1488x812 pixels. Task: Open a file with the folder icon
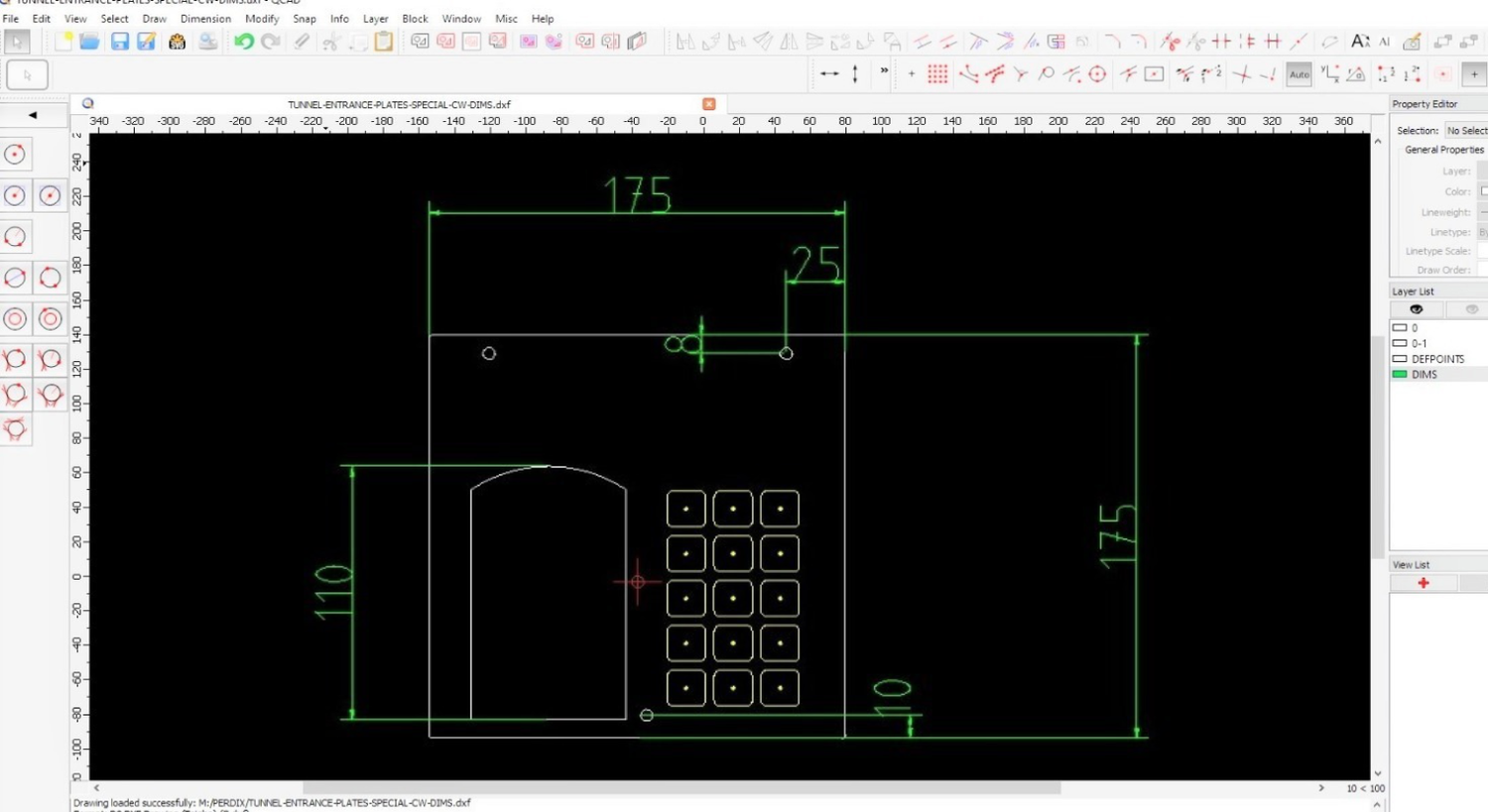click(x=89, y=42)
